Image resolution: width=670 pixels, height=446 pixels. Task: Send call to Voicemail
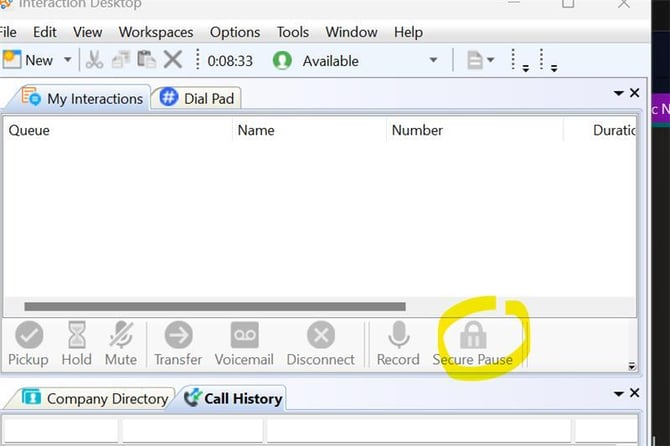[244, 343]
